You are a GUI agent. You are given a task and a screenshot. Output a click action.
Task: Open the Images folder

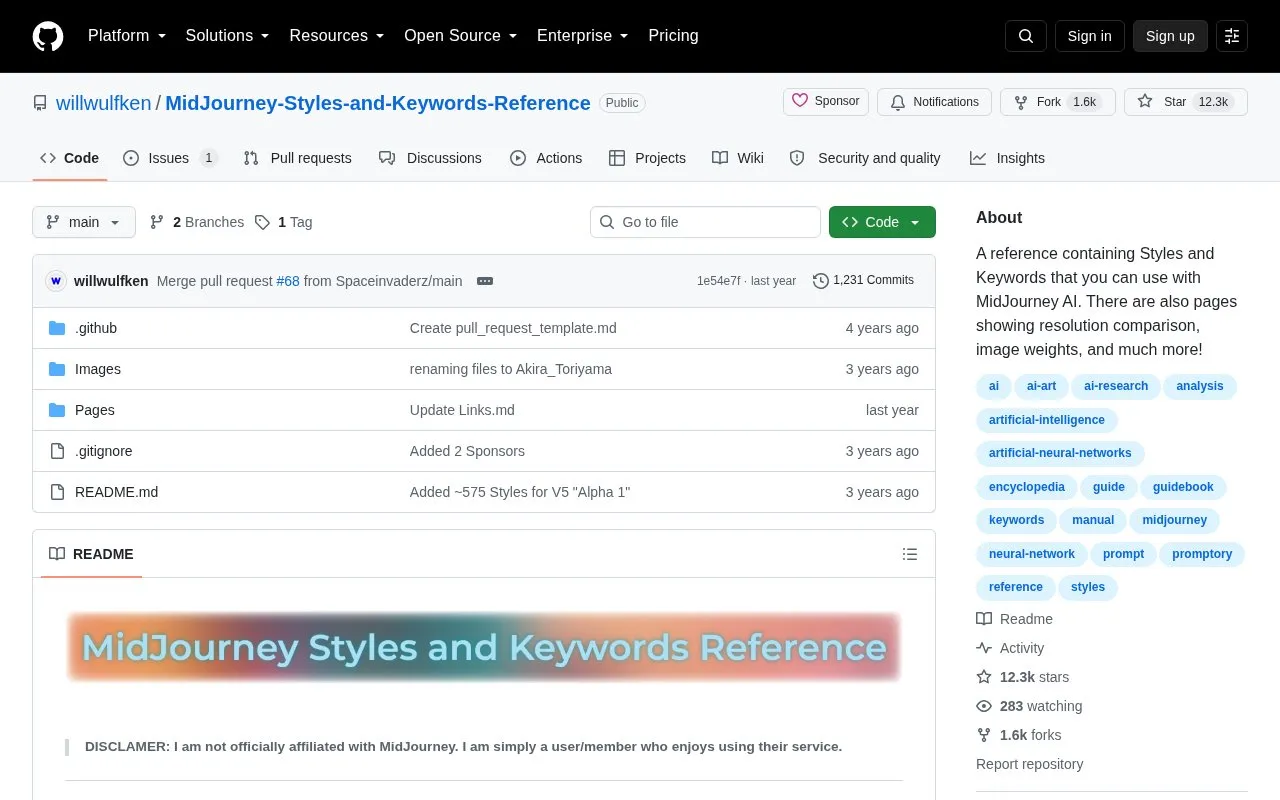(x=98, y=369)
